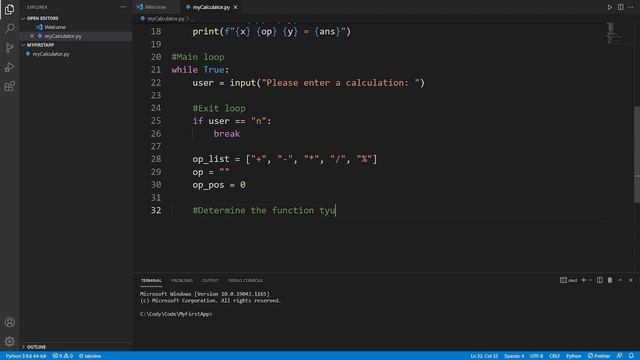Switch to the Output panel tab

(210, 280)
